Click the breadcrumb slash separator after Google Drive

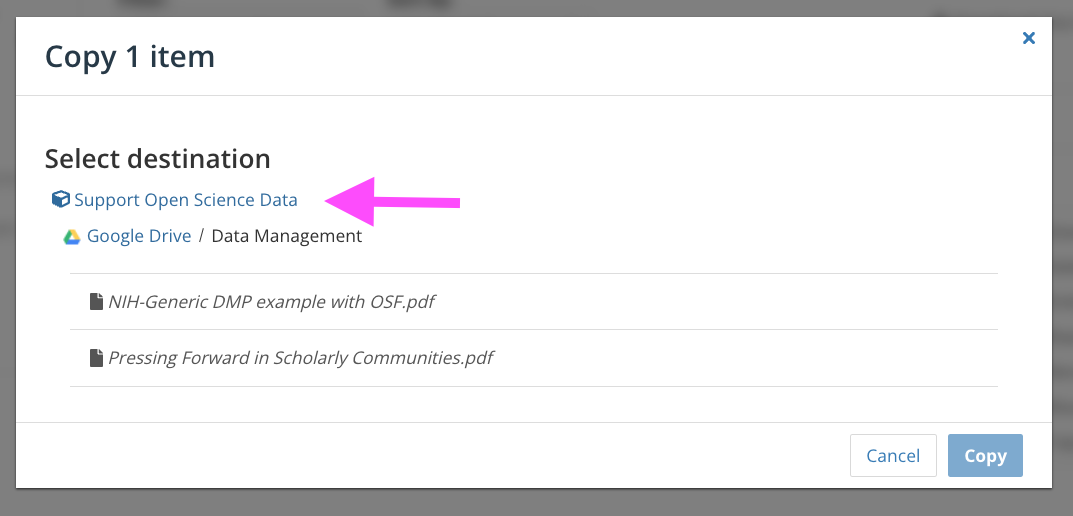pos(201,236)
